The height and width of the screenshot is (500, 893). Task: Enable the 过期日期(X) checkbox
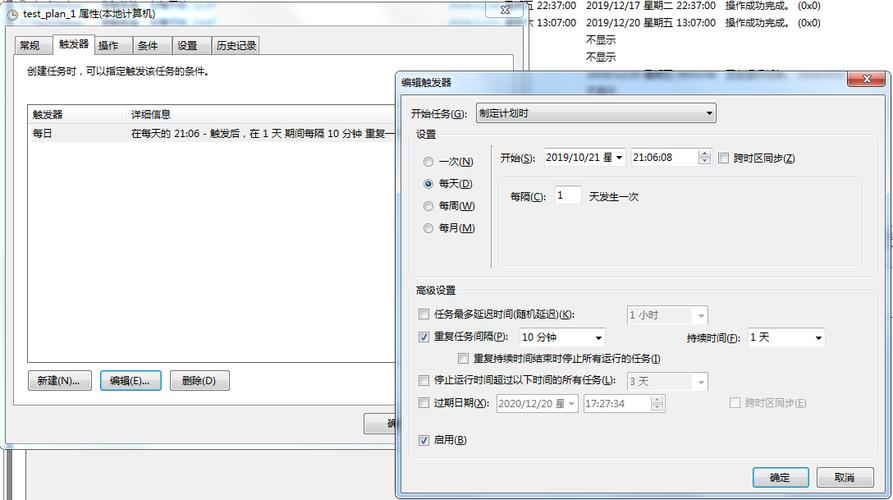click(424, 403)
